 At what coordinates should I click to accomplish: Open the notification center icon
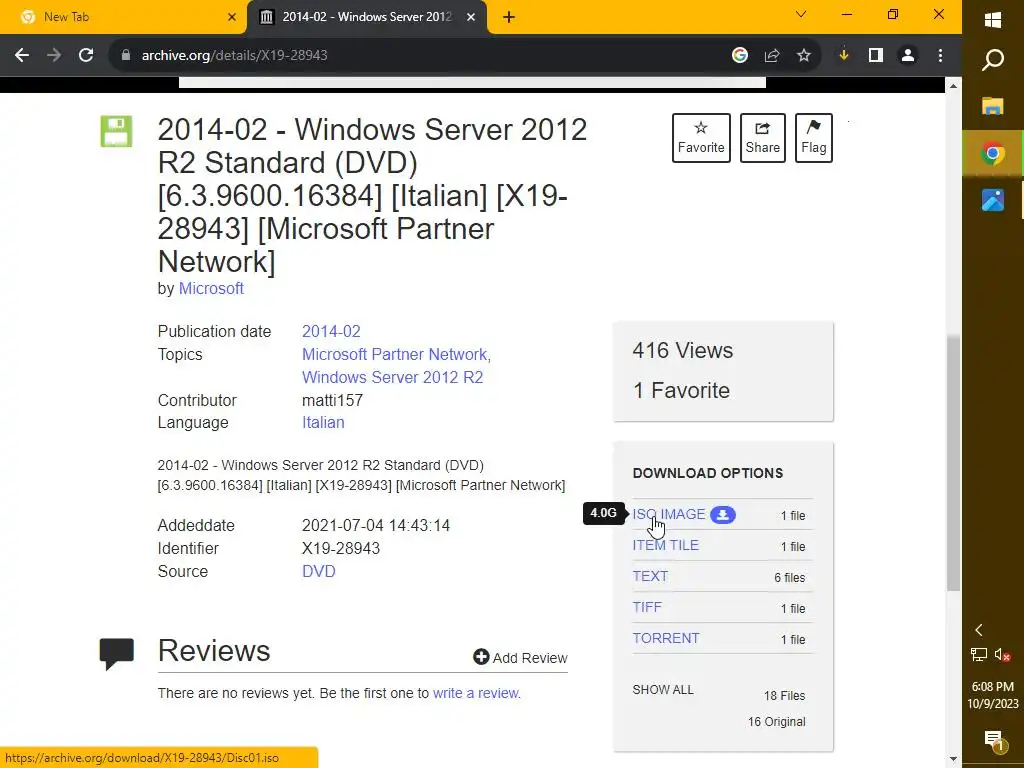click(x=993, y=740)
